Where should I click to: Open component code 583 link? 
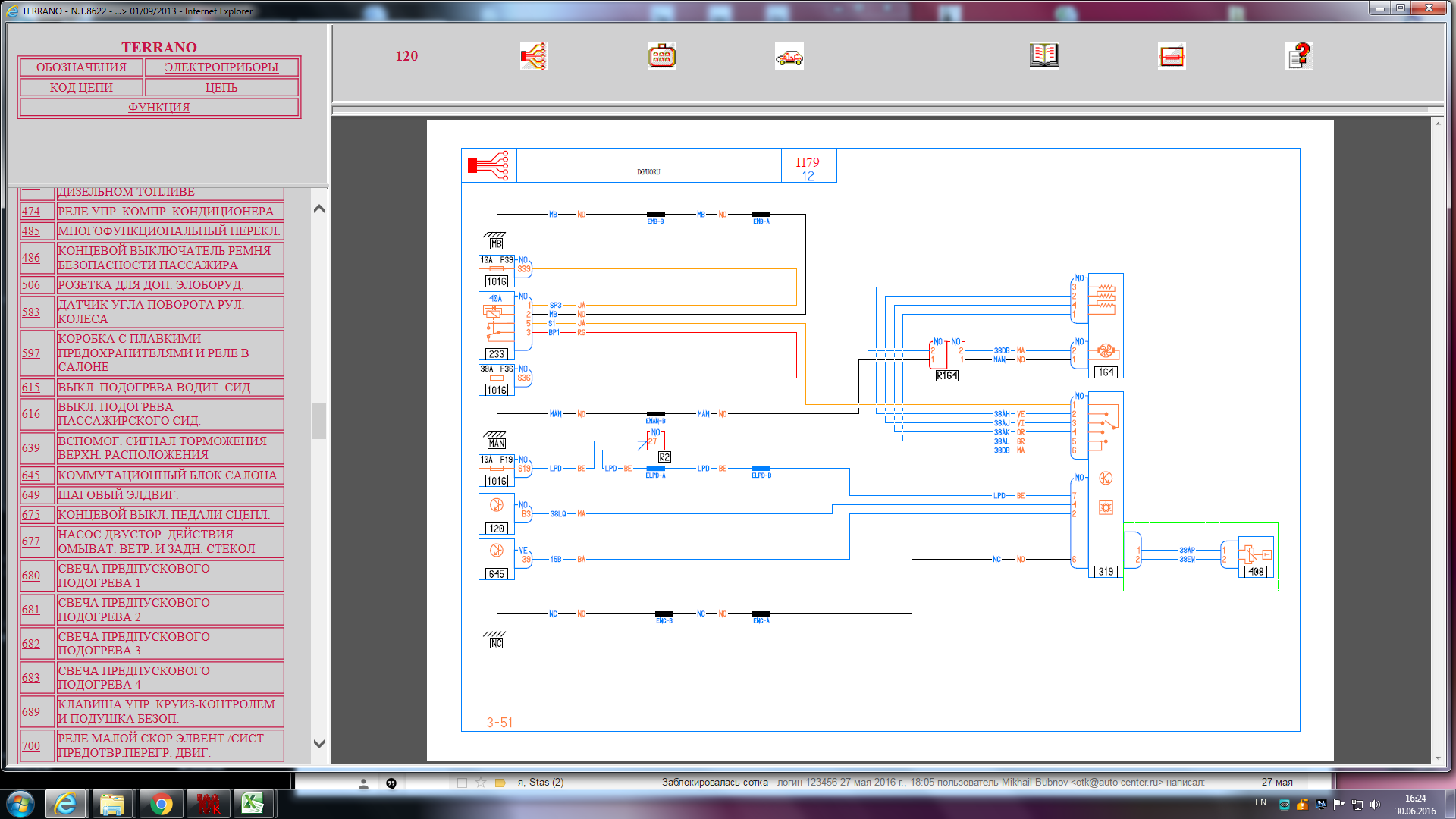(31, 312)
